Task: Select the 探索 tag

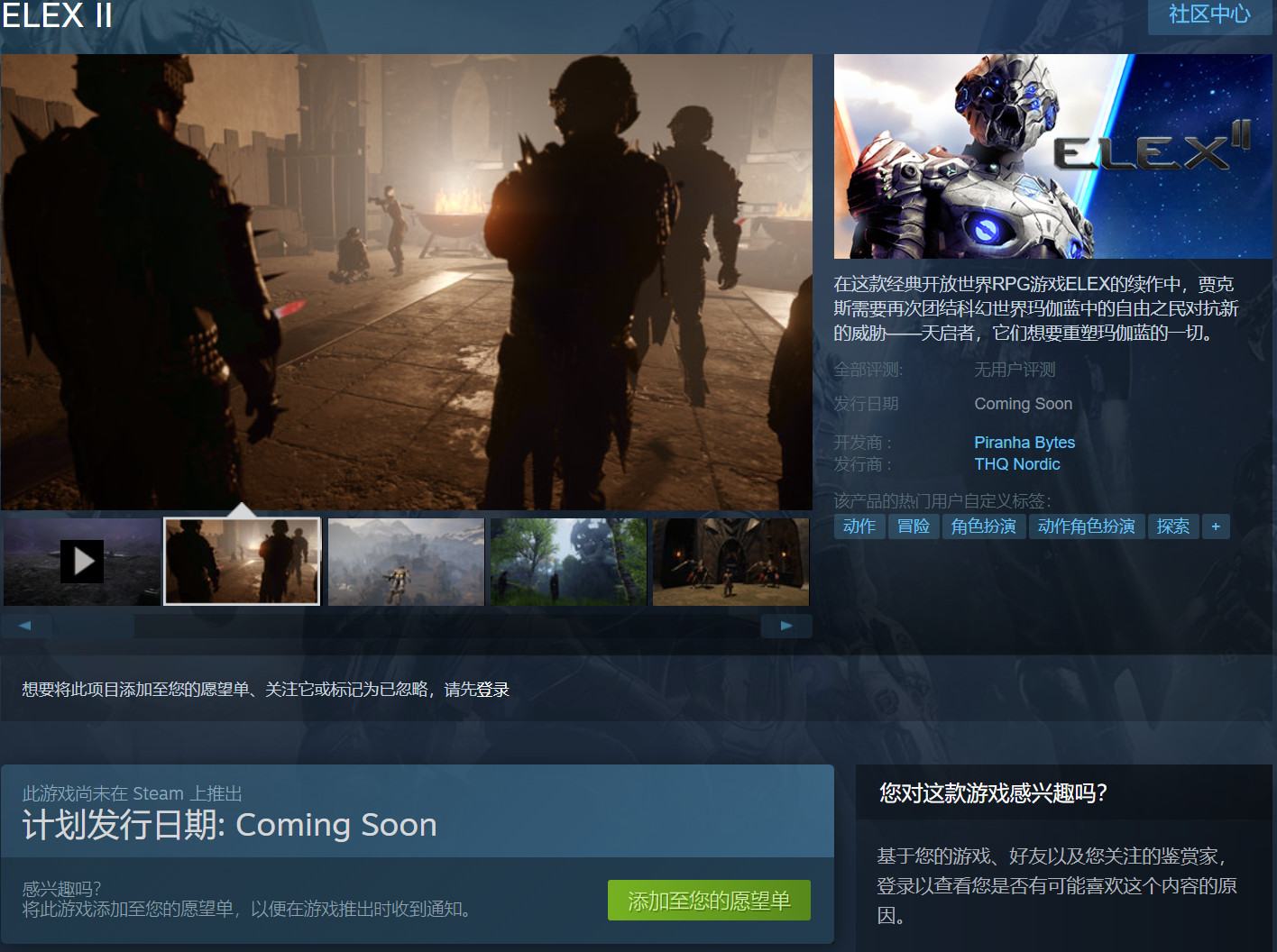Action: [1173, 526]
